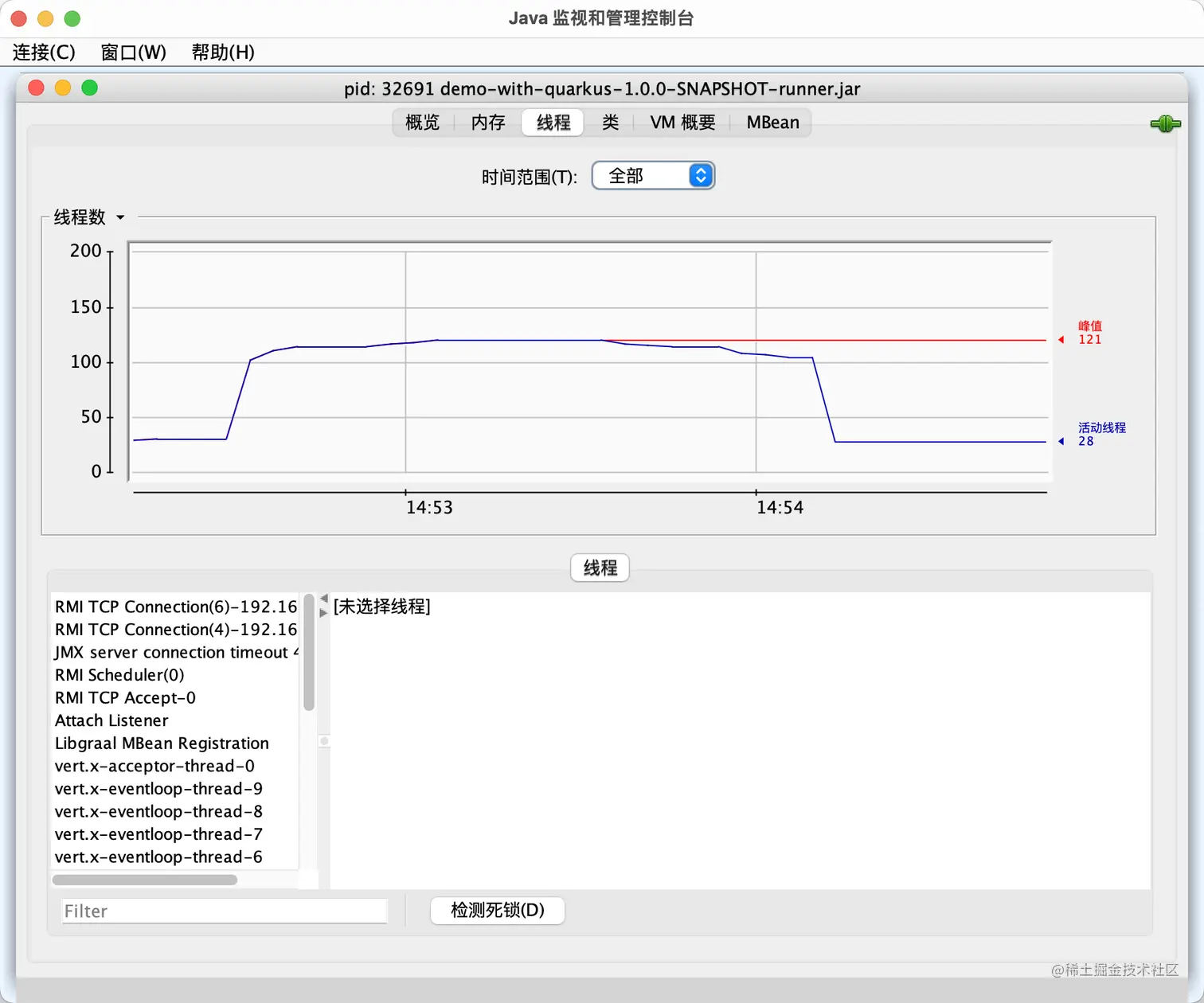The image size is (1204, 1003).
Task: Switch to the 概览 tab
Action: click(422, 123)
